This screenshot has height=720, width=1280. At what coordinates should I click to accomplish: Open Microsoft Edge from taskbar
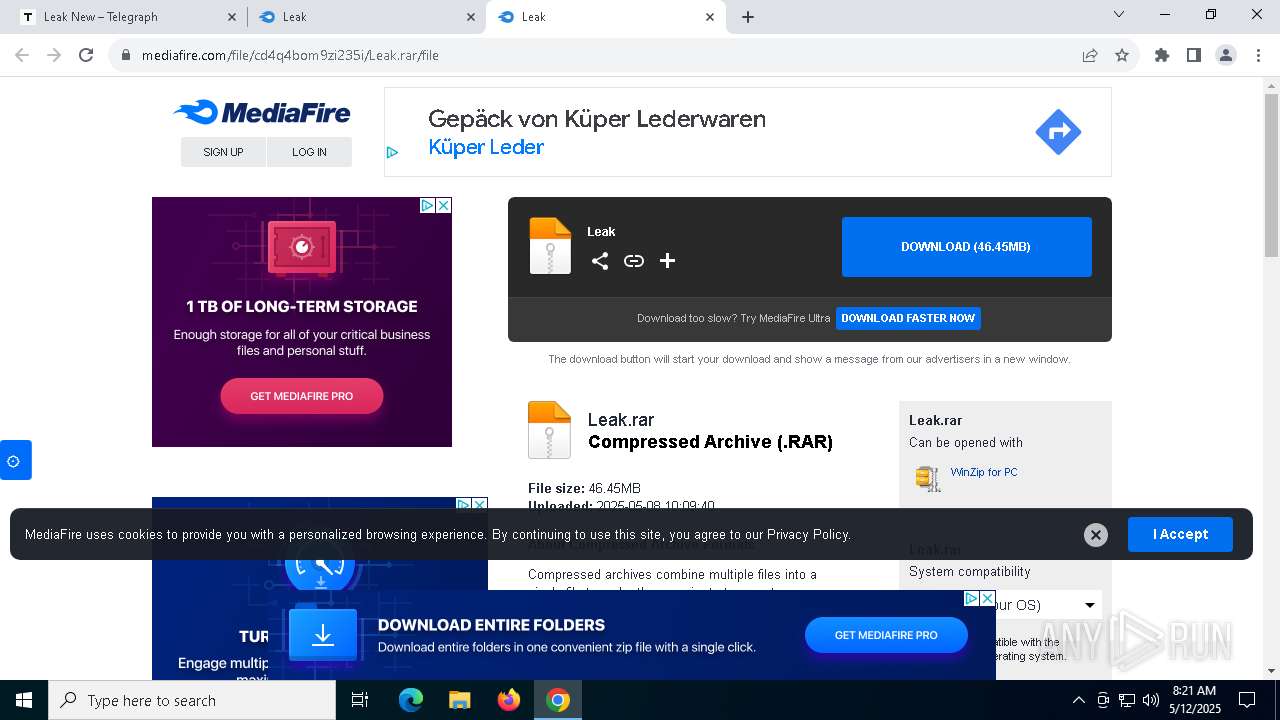(x=411, y=700)
